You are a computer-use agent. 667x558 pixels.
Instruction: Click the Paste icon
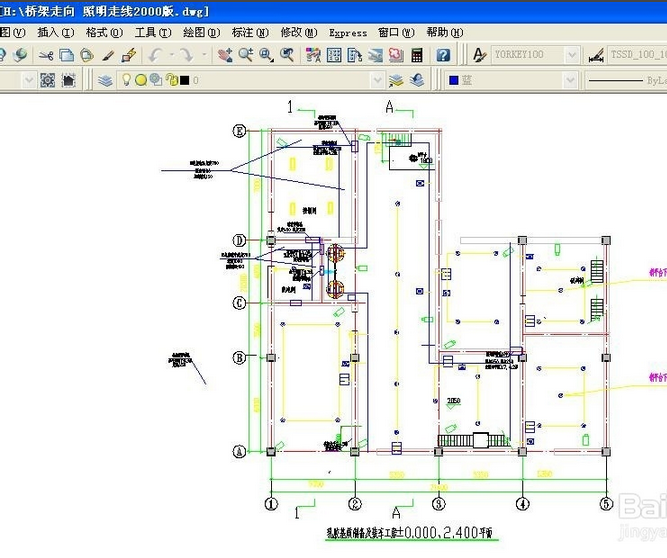[87, 55]
